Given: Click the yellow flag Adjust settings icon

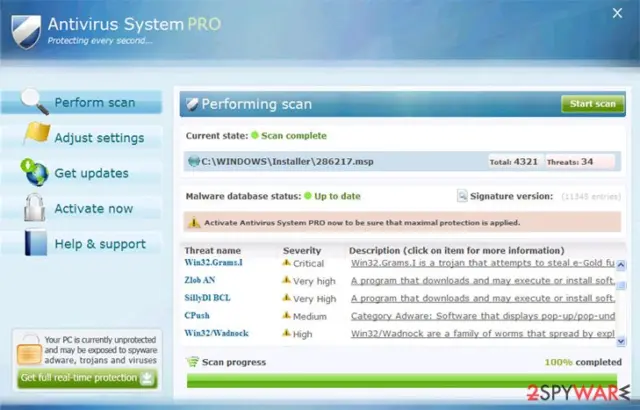Looking at the screenshot, I should [x=37, y=133].
